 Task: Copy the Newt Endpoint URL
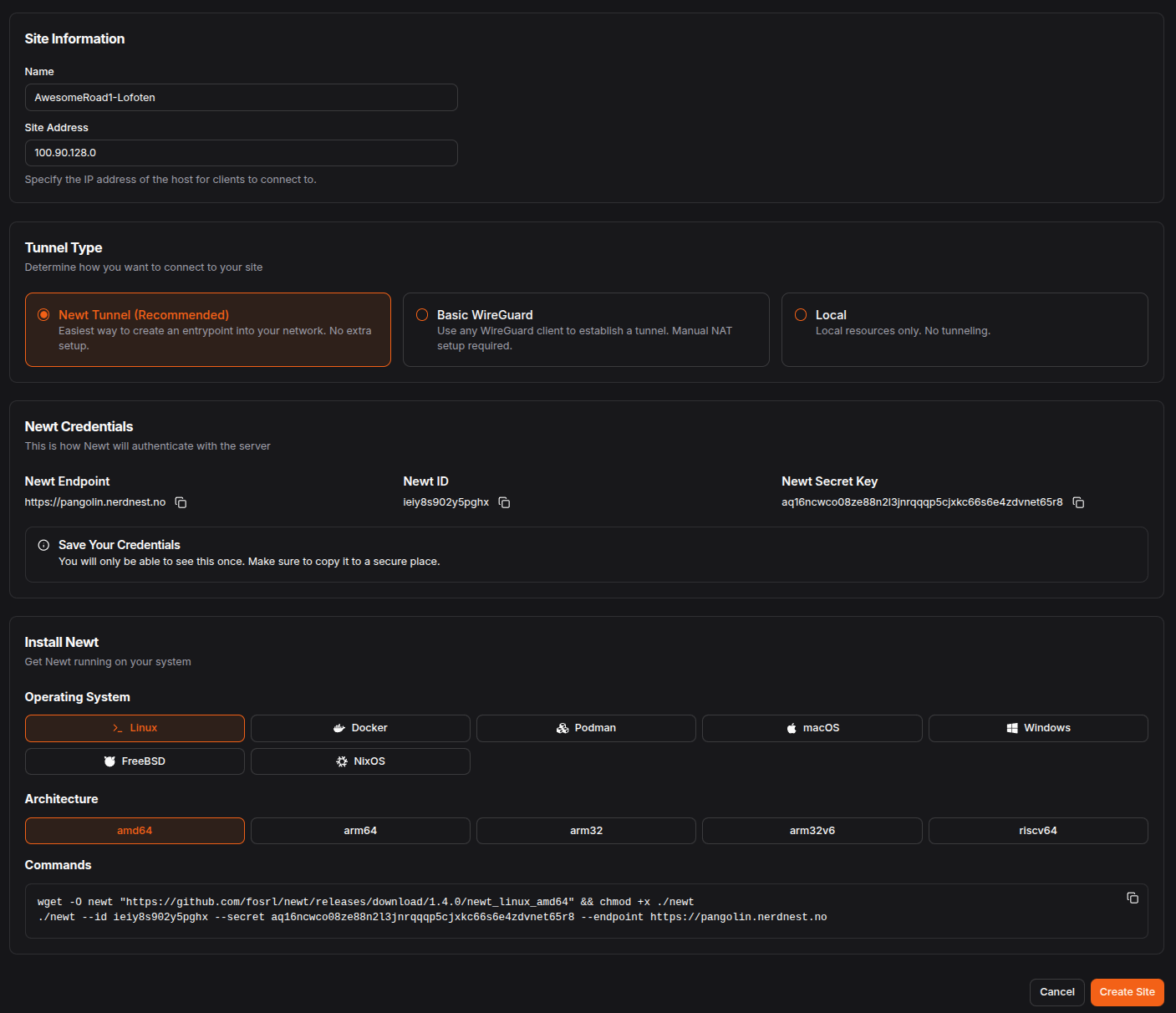coord(181,502)
